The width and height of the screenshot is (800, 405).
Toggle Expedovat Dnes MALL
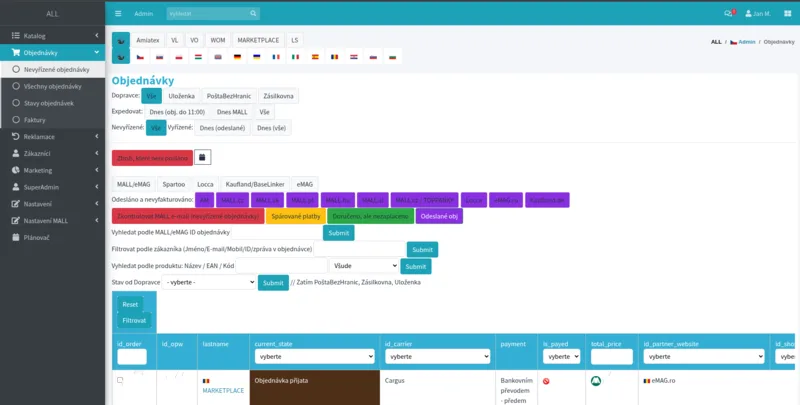tap(232, 112)
